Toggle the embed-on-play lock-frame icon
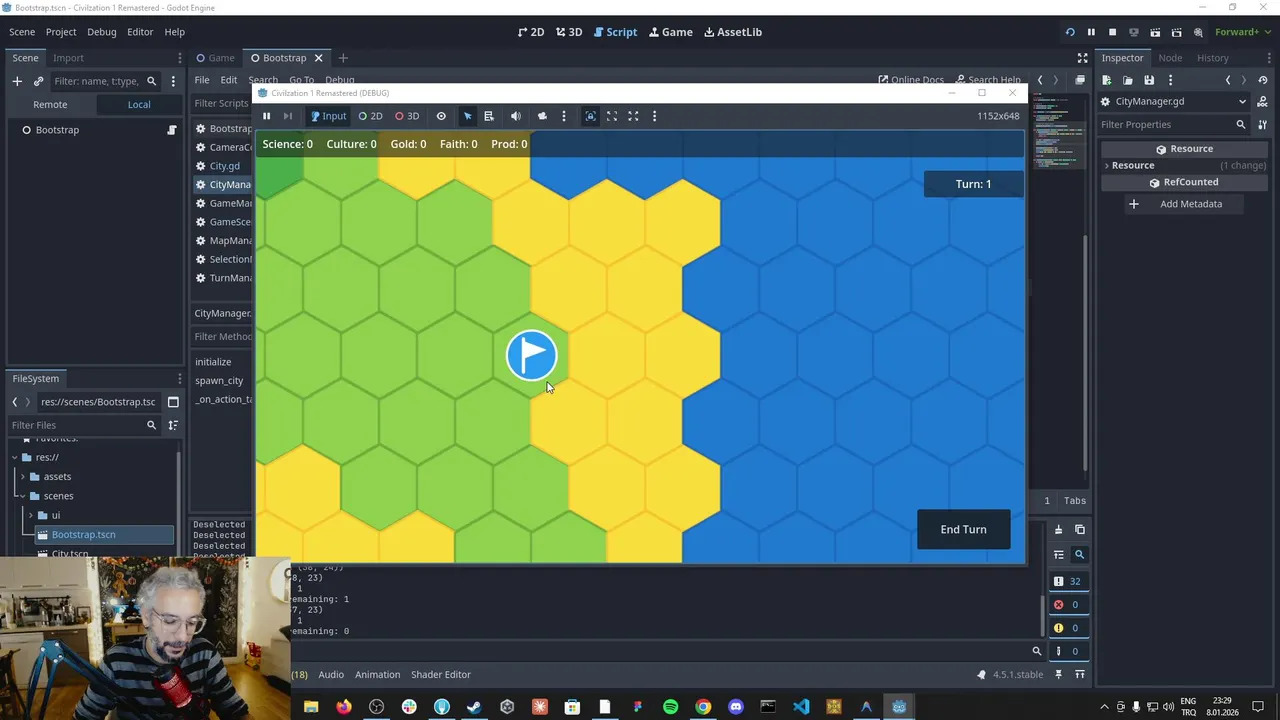This screenshot has width=1280, height=720. click(x=590, y=116)
